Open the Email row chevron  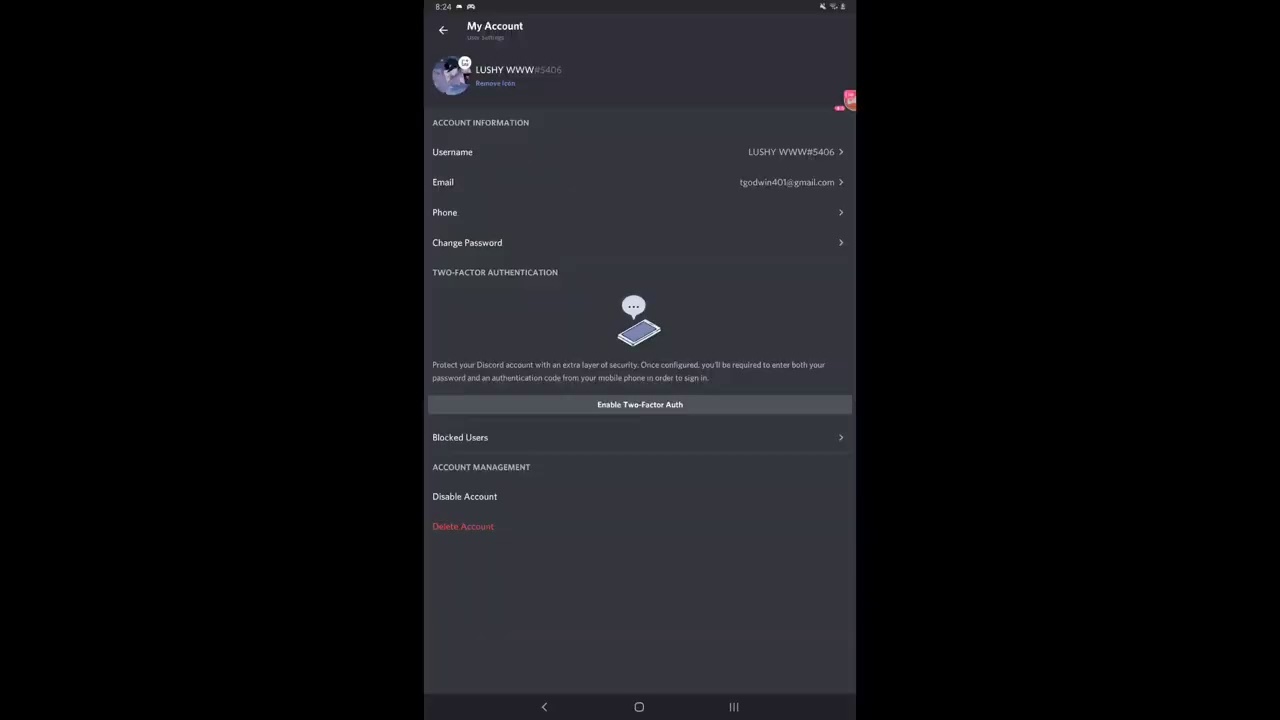(x=841, y=182)
